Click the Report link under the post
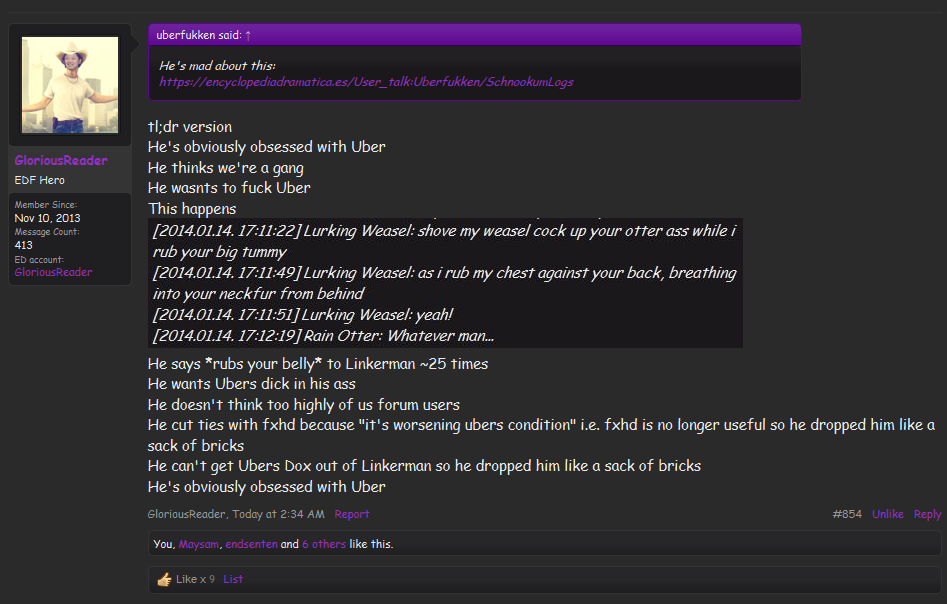 tap(352, 514)
